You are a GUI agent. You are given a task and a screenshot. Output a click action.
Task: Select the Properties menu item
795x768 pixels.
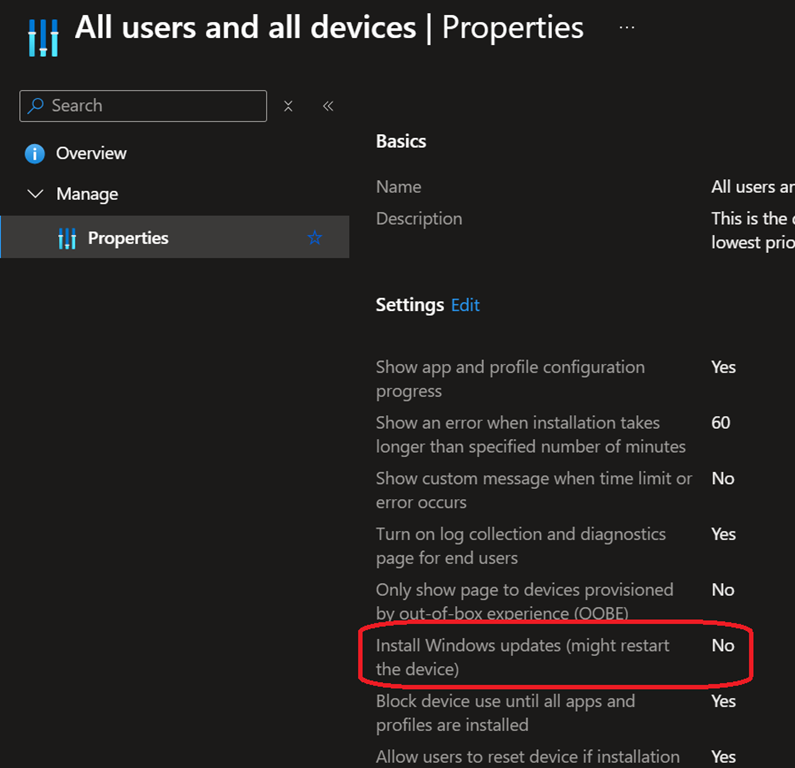click(x=128, y=238)
